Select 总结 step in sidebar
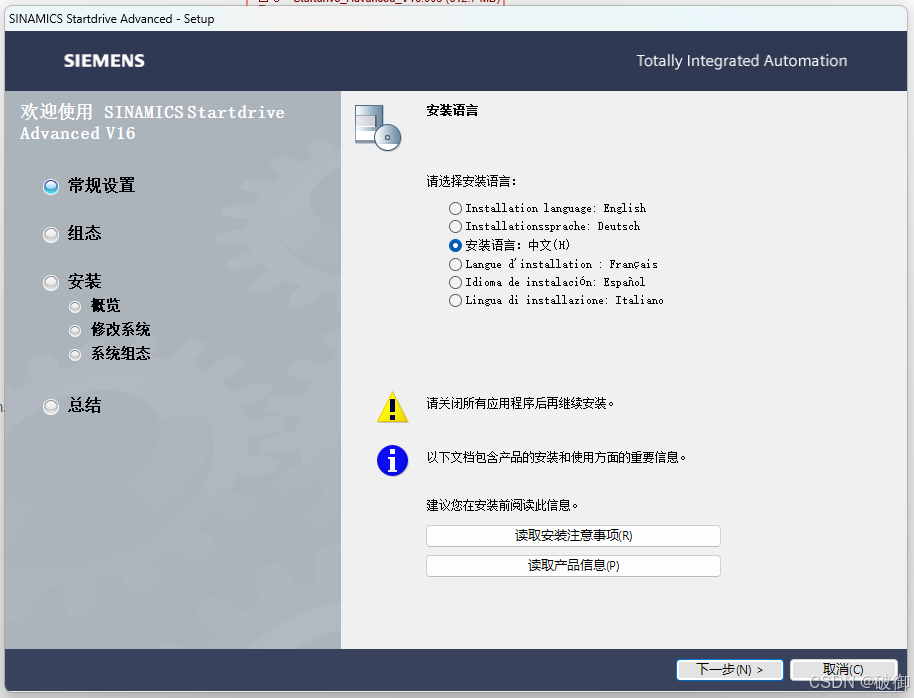Image resolution: width=914 pixels, height=698 pixels. [x=73, y=406]
